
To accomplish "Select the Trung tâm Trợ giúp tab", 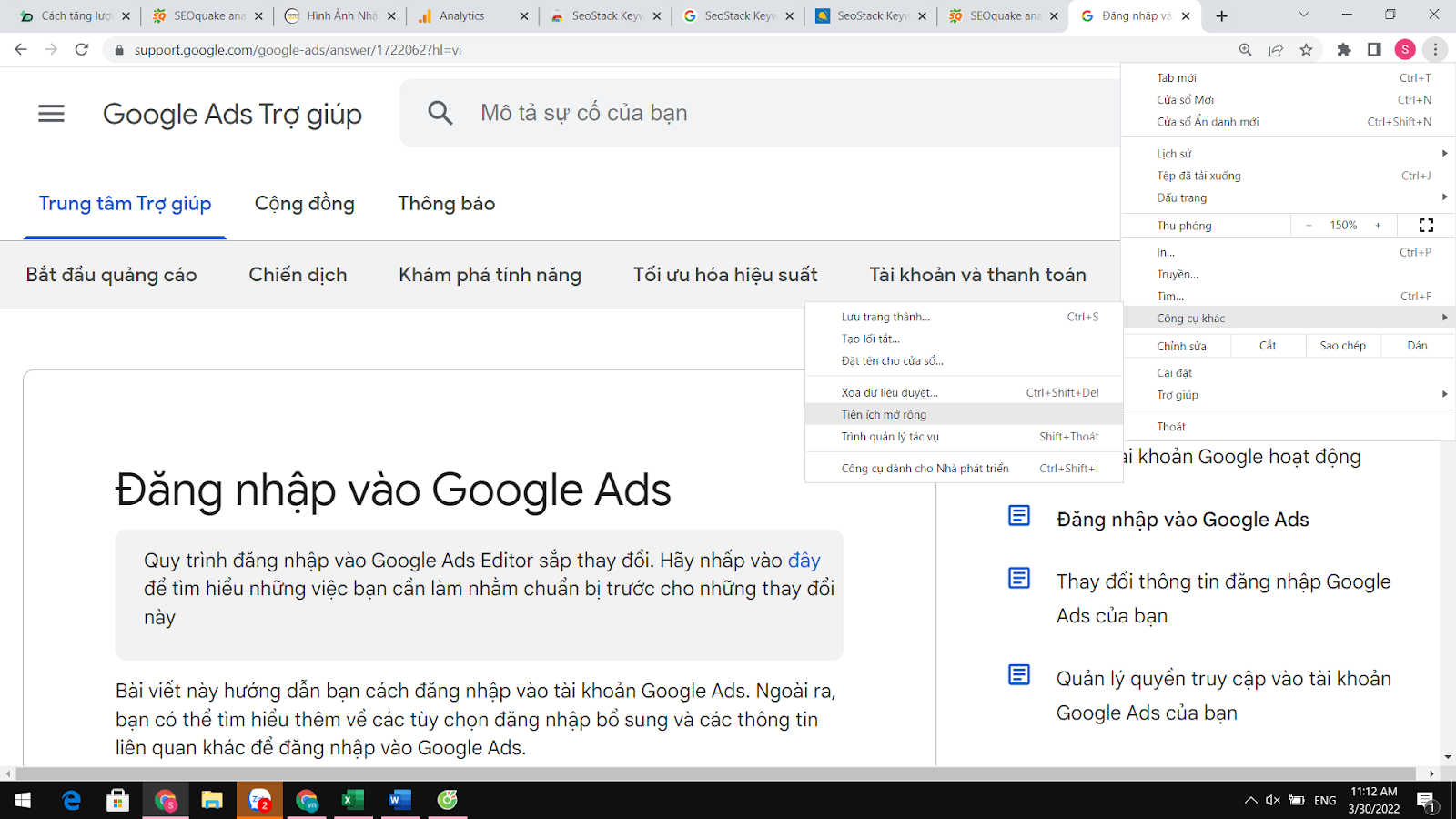I will [x=125, y=204].
